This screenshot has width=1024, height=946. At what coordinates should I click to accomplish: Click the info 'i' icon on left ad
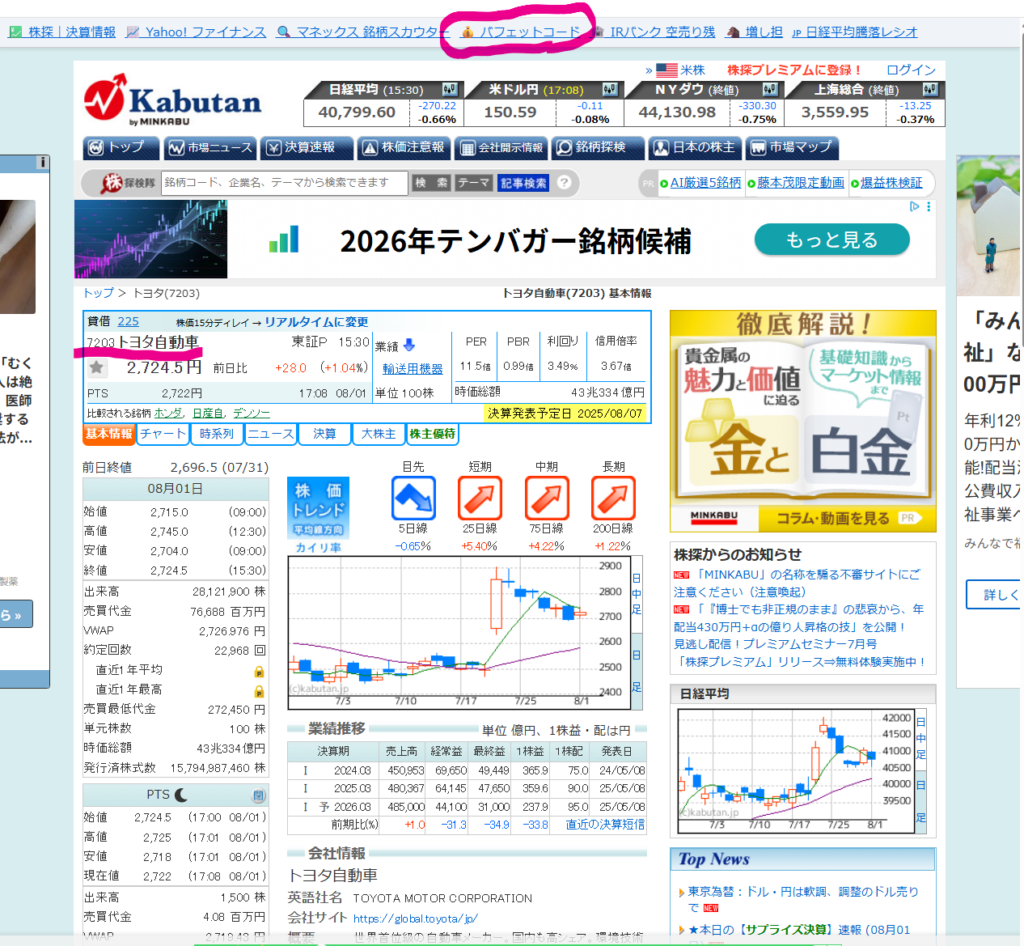(42, 162)
